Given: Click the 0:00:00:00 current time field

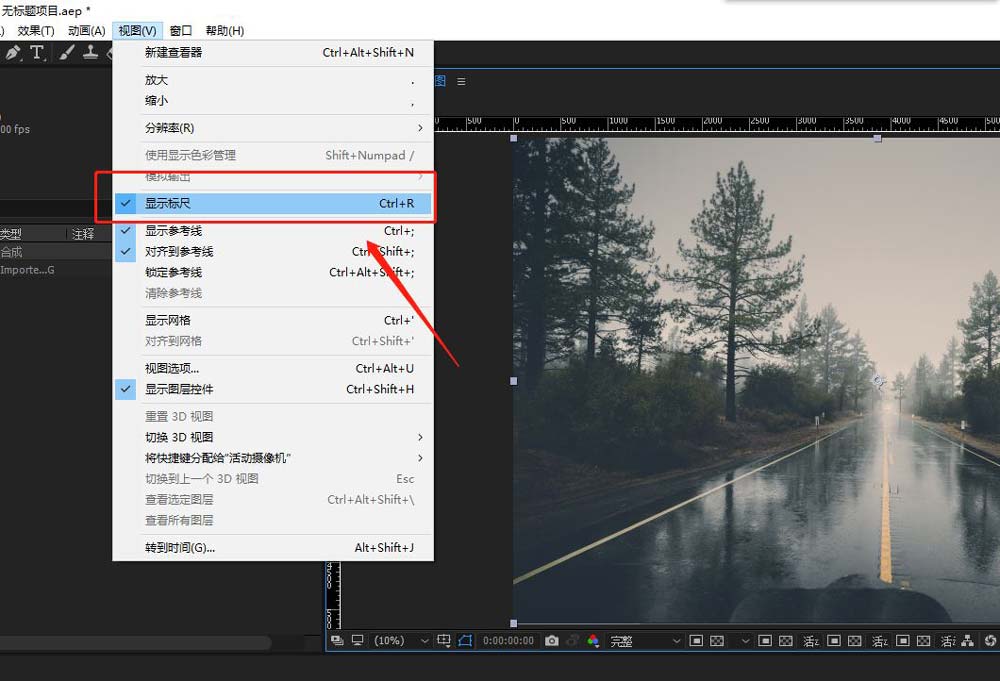Looking at the screenshot, I should 508,640.
